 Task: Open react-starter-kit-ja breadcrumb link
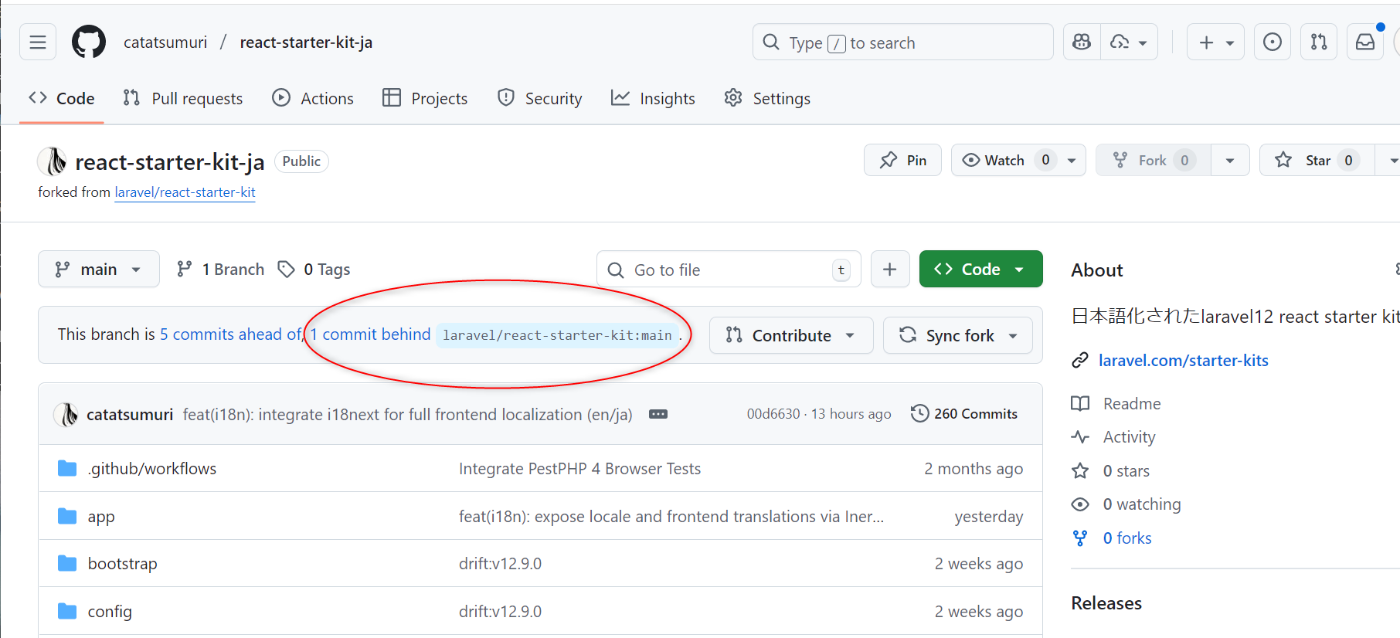pyautogui.click(x=306, y=42)
